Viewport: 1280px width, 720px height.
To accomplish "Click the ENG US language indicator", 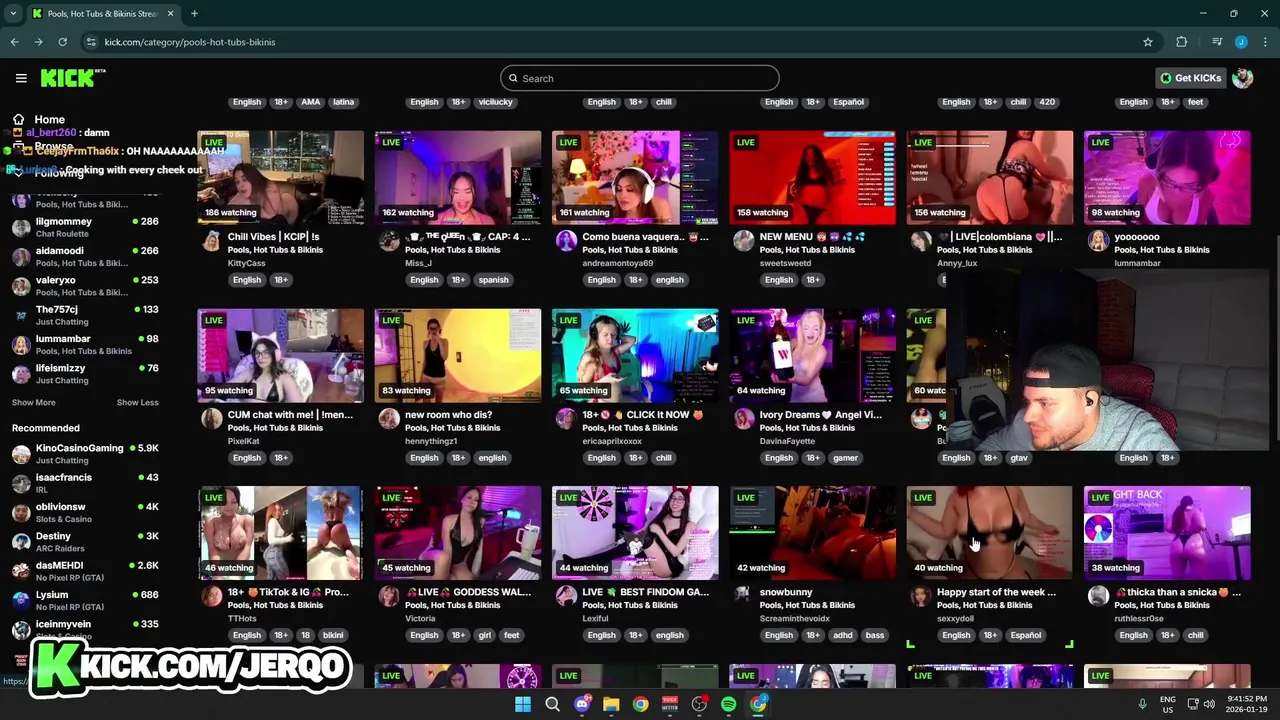I will [x=1167, y=704].
